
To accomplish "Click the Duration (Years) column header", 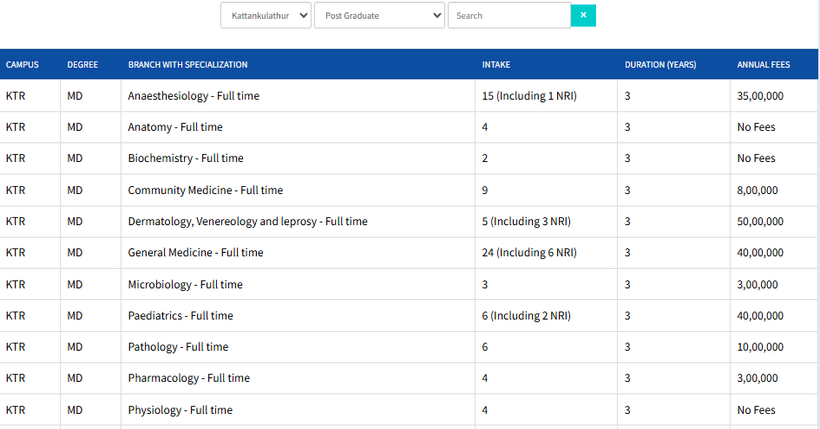I will [x=660, y=65].
